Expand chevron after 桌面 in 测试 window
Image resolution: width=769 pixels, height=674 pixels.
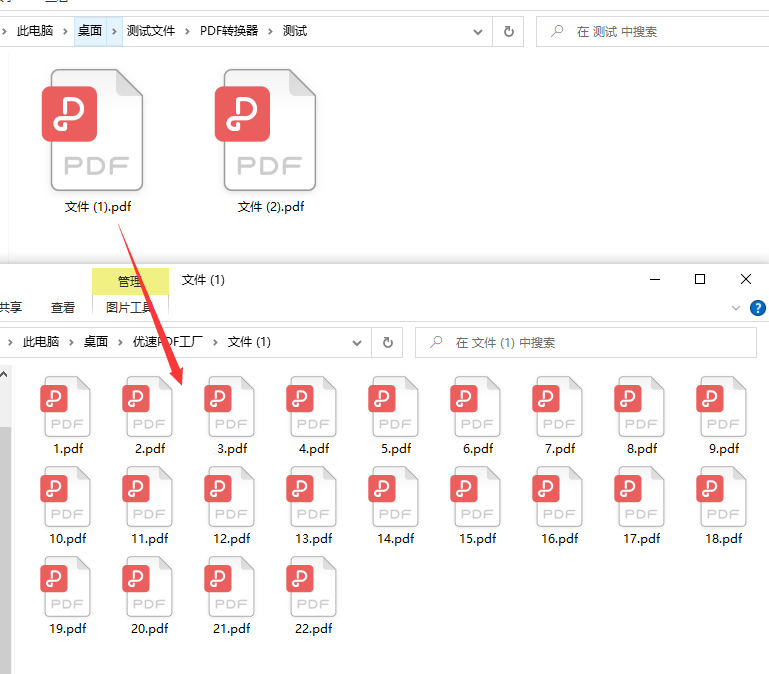click(x=114, y=31)
